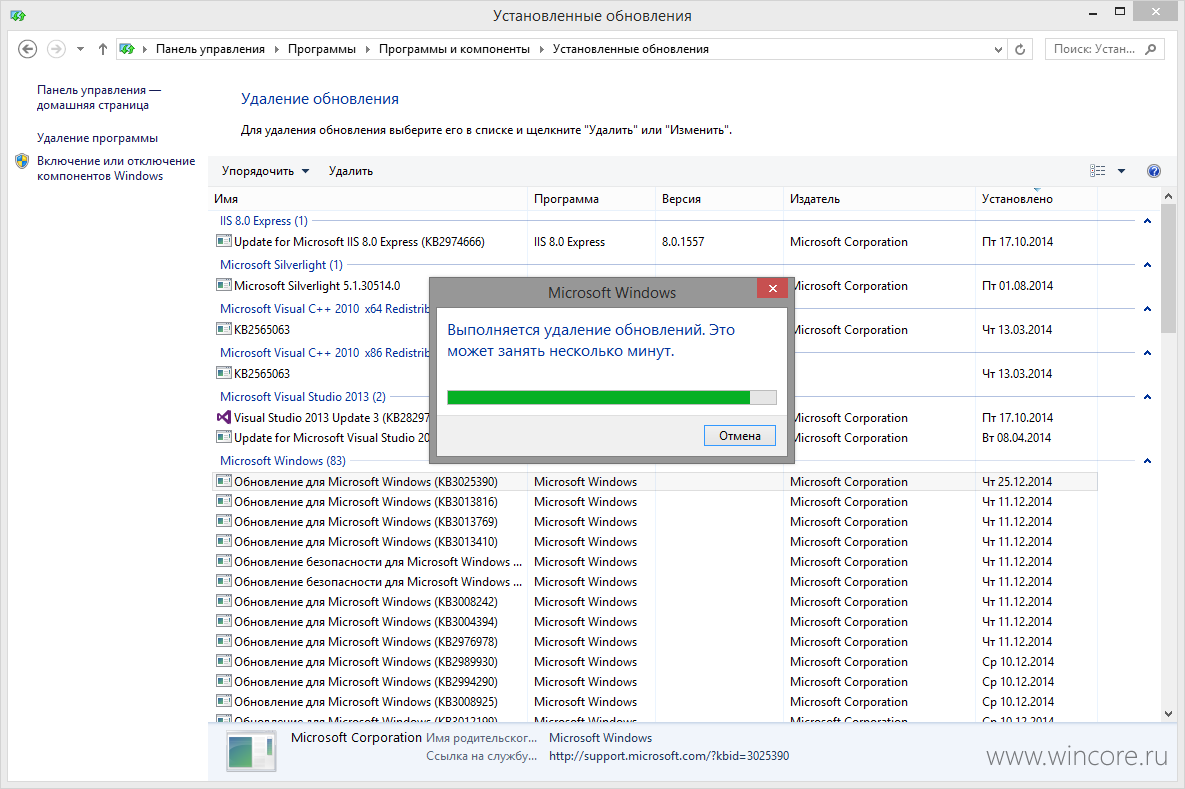Click the Forward navigation arrow
This screenshot has height=789, width=1185.
point(56,49)
